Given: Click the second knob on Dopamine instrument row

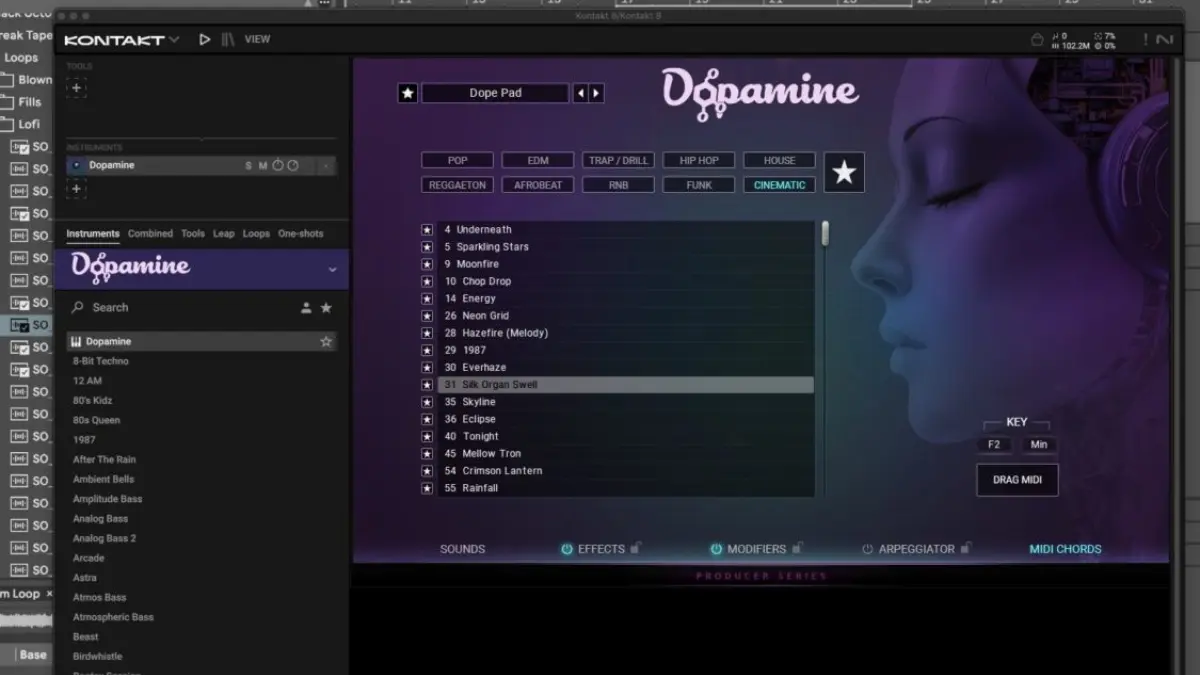Looking at the screenshot, I should pos(293,166).
